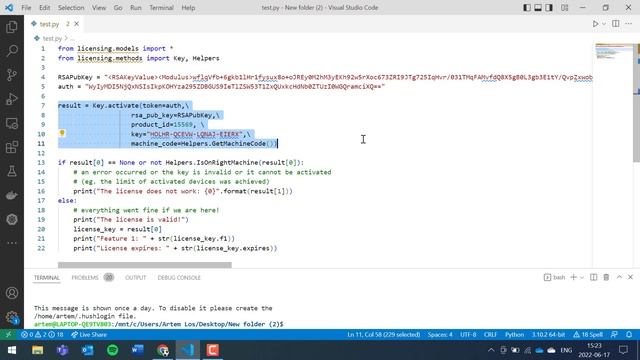This screenshot has height=360, width=640.
Task: Open the Run and Debug view icon
Action: [x=12, y=99]
